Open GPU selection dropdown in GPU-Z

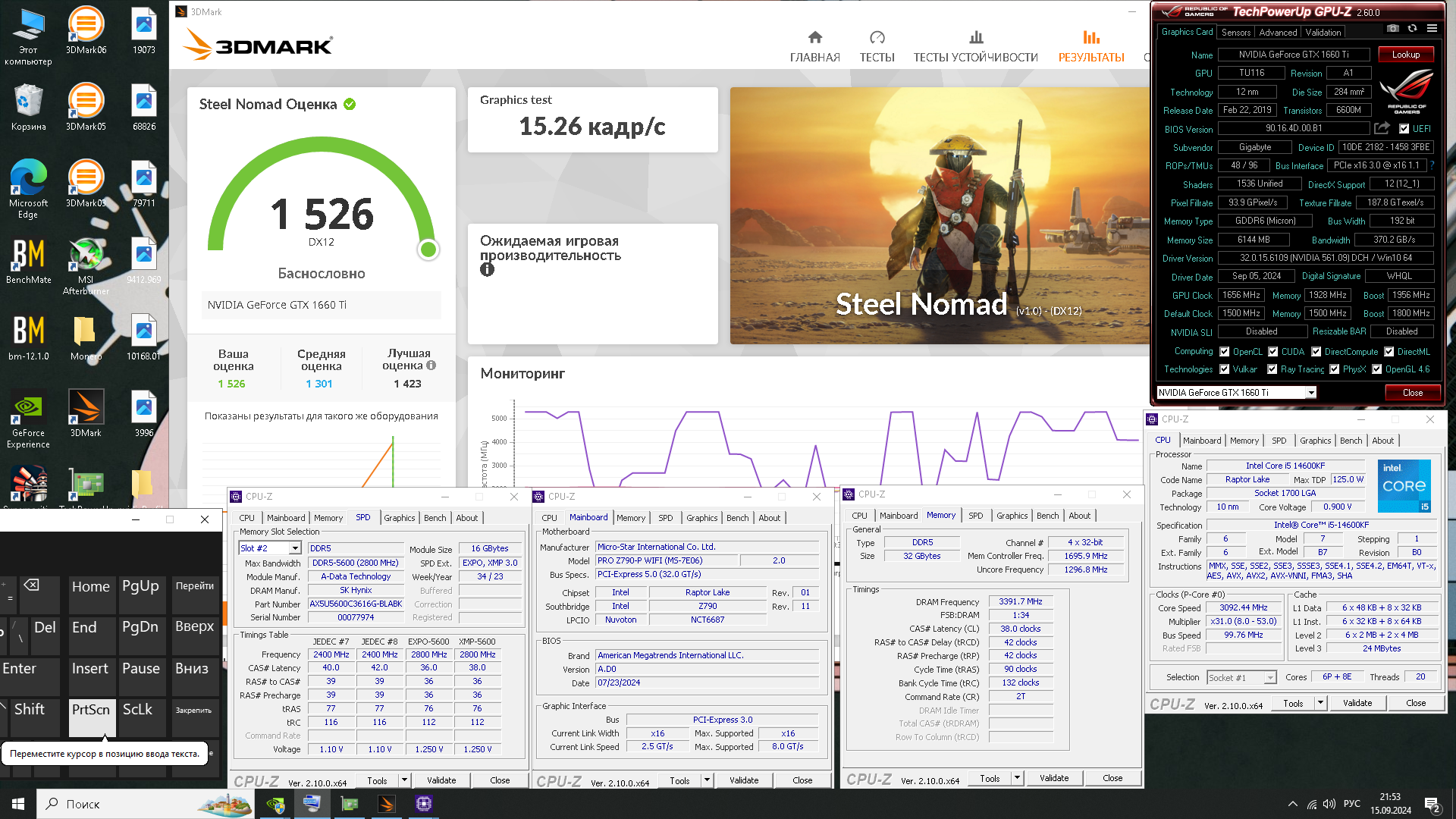click(1236, 392)
